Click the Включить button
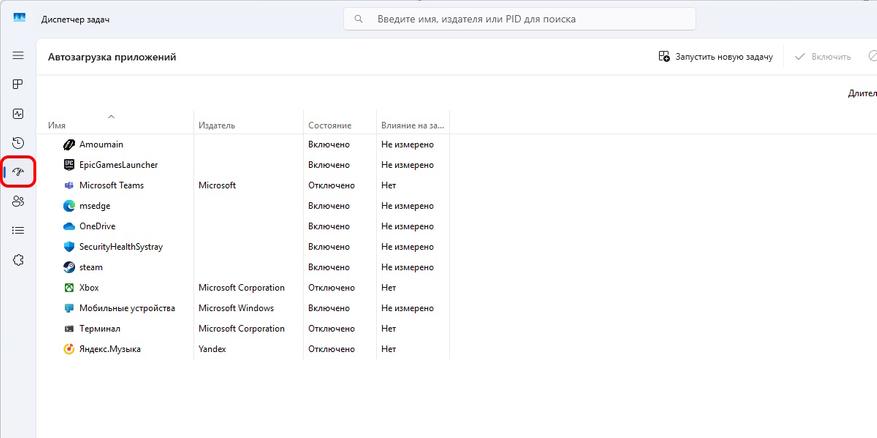Viewport: 877px width, 438px height. coord(823,56)
